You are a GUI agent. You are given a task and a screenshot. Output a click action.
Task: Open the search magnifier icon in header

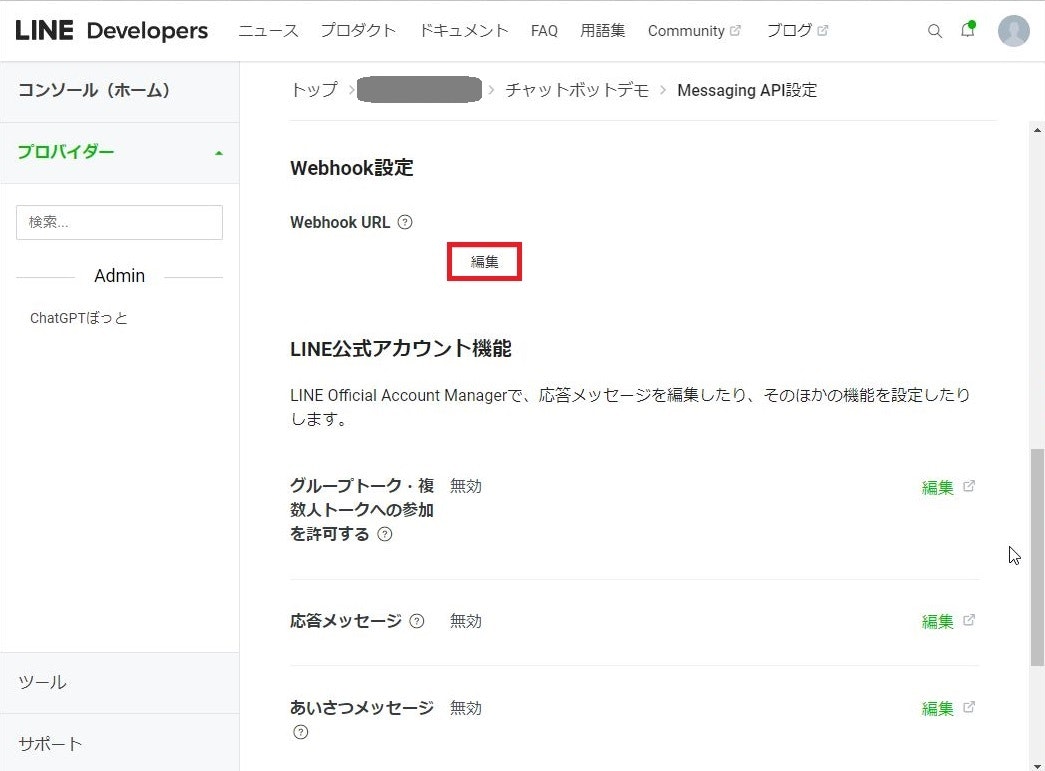pos(934,31)
